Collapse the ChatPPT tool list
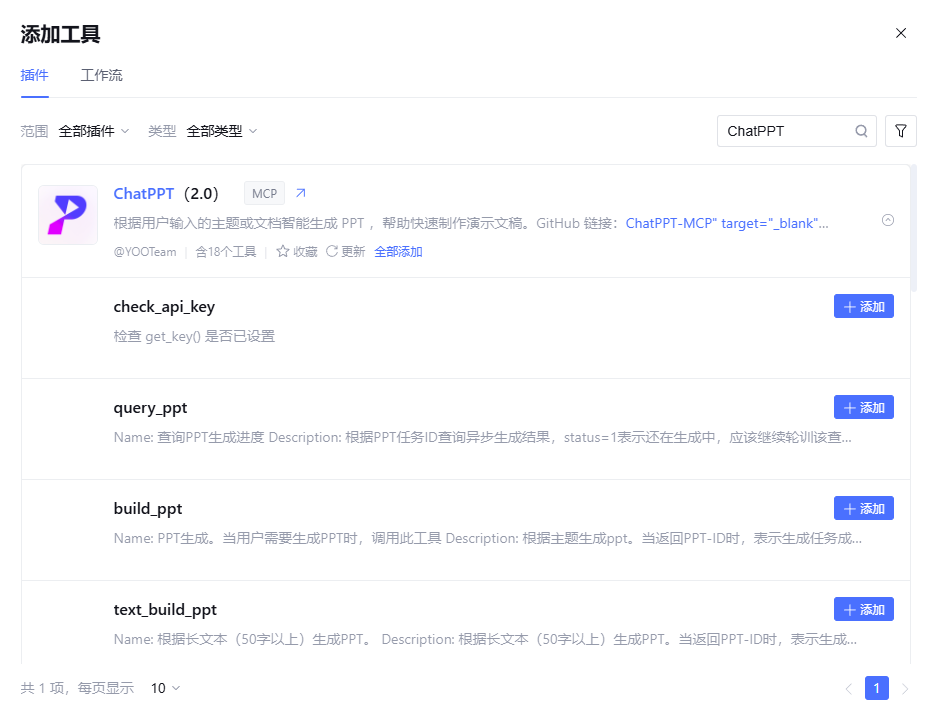 click(x=888, y=221)
